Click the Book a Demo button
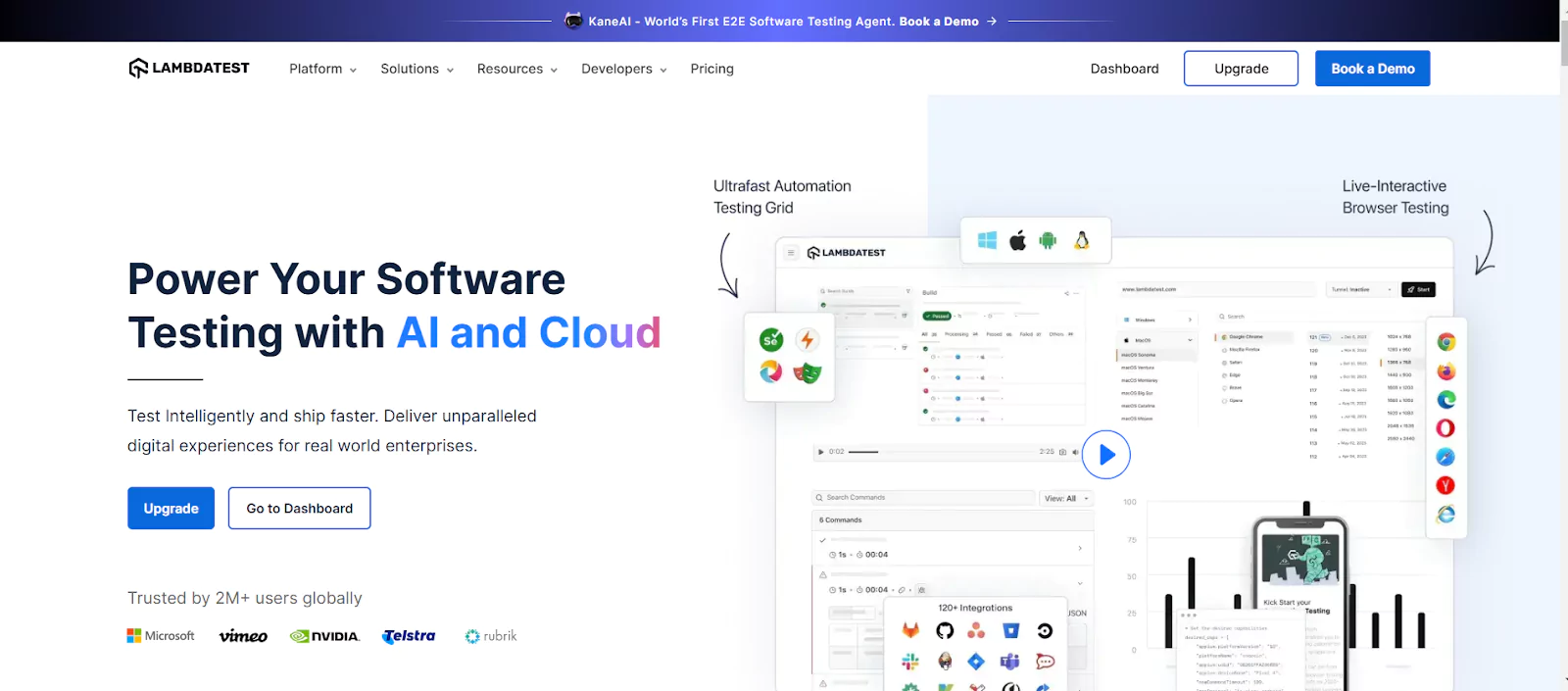This screenshot has width=1568, height=691. 1372,69
